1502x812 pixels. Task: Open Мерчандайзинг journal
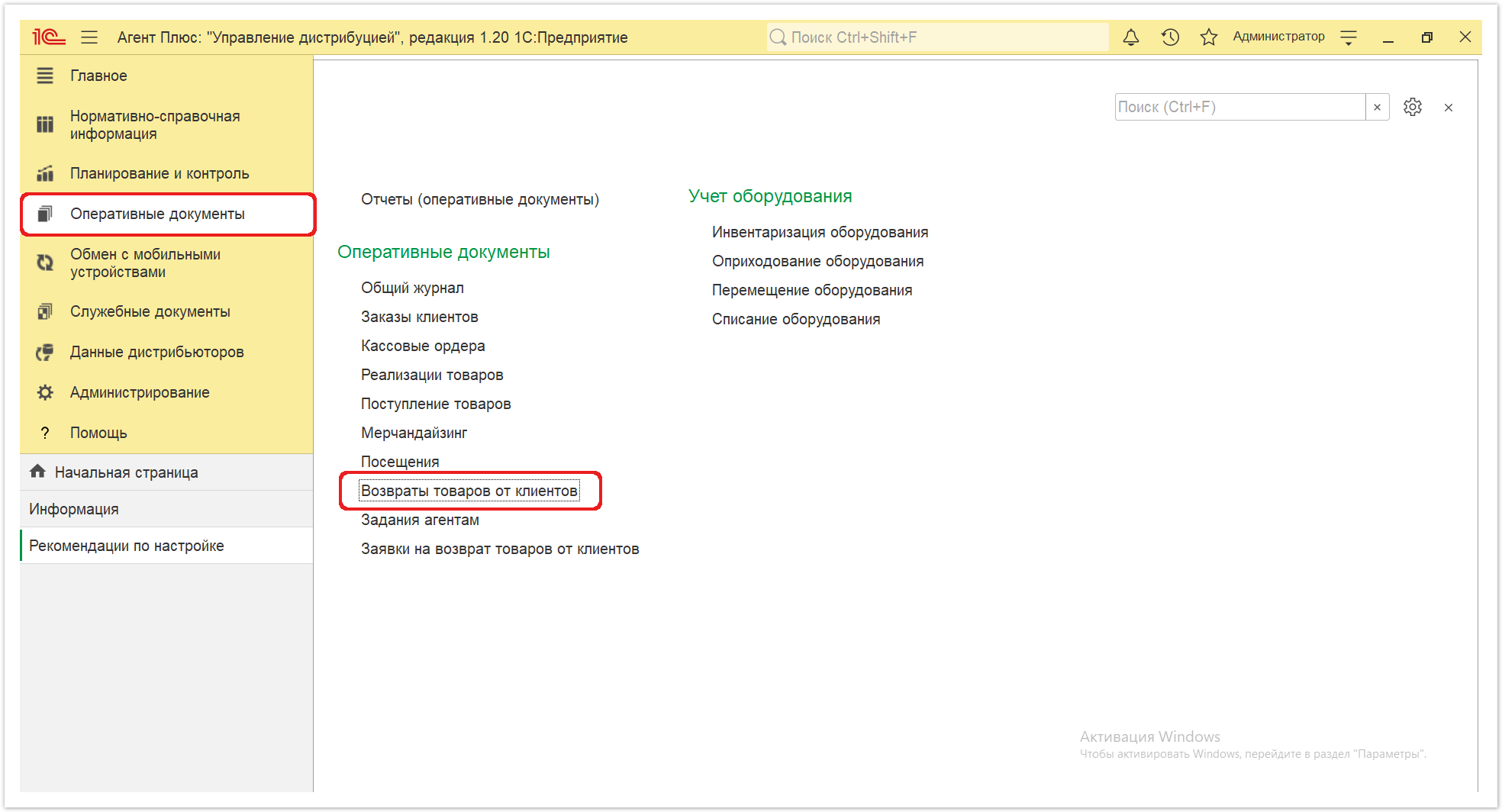point(414,433)
